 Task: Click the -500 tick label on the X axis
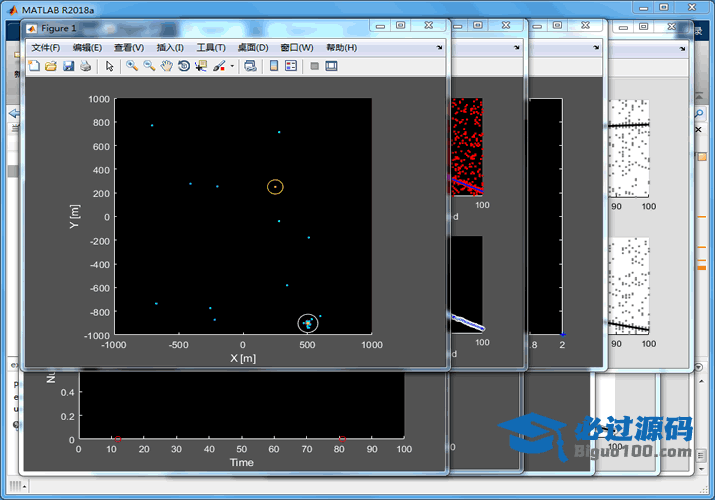click(178, 345)
